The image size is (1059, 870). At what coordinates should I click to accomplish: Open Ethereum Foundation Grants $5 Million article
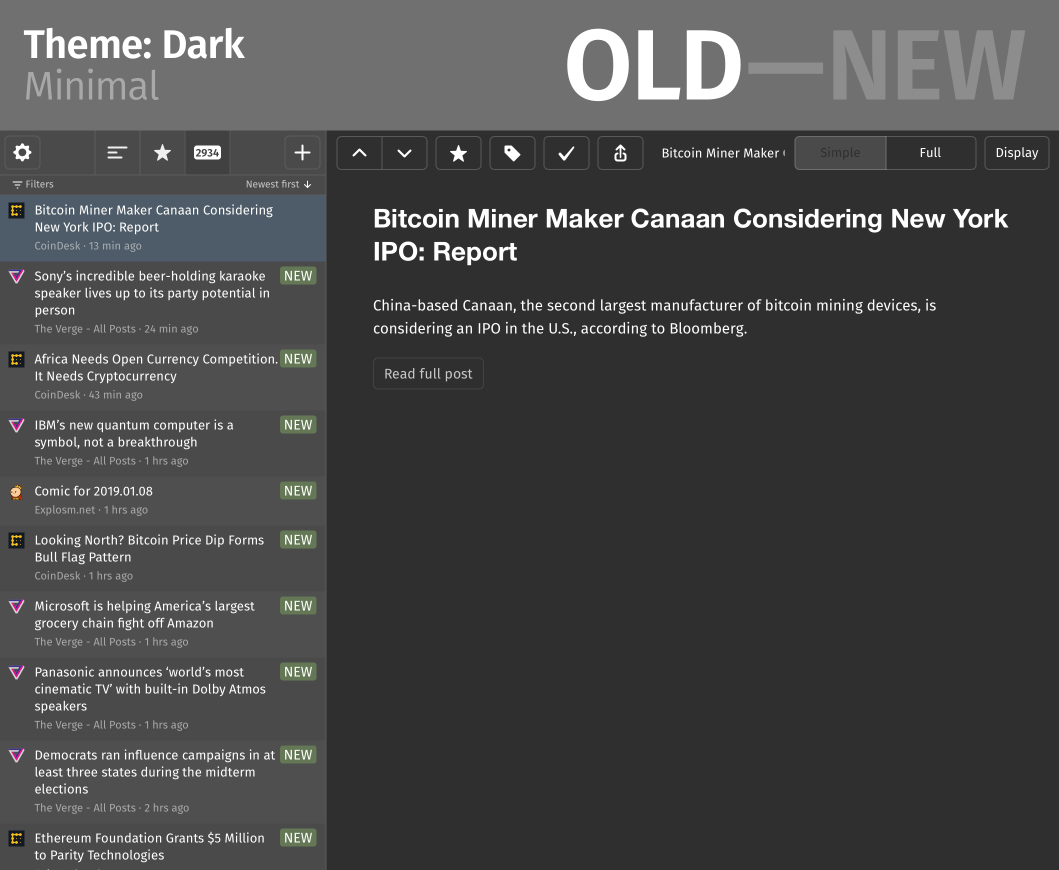pos(163,847)
